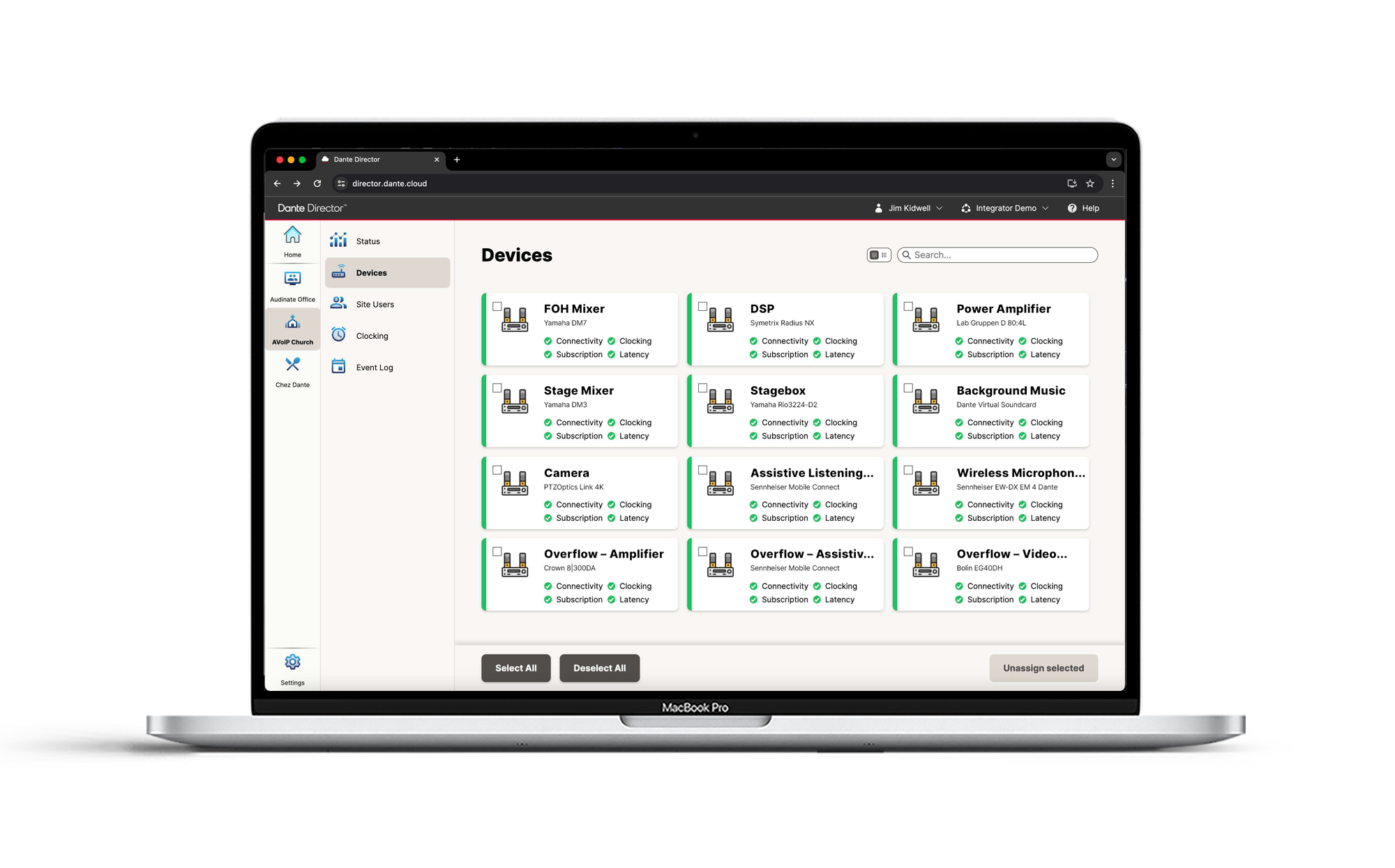The width and height of the screenshot is (1395, 868).
Task: Open the browser three-dot menu
Action: (x=1113, y=183)
